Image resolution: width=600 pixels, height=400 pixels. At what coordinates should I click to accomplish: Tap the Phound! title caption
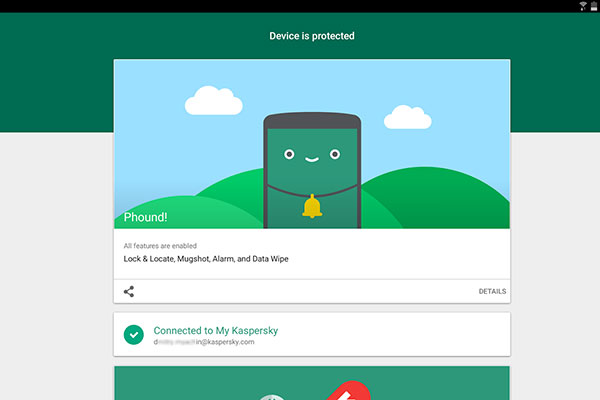[145, 217]
